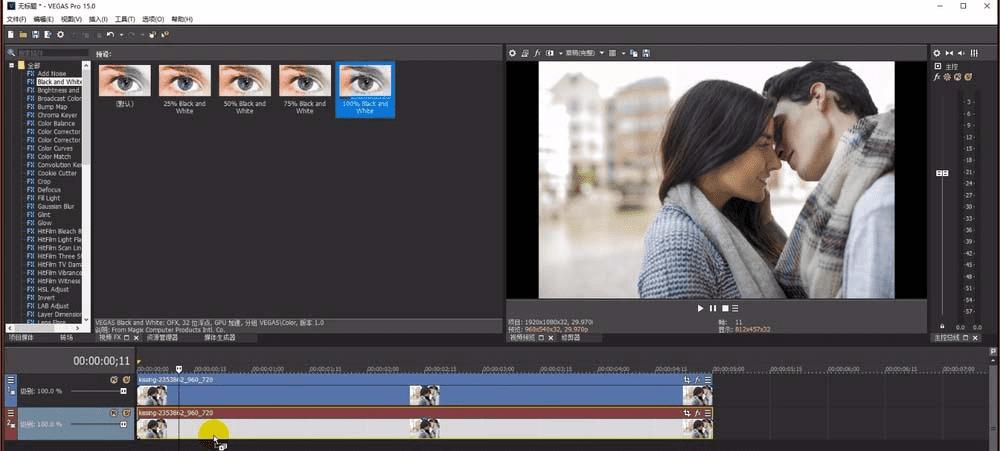Open video preview fx icon

coord(537,52)
